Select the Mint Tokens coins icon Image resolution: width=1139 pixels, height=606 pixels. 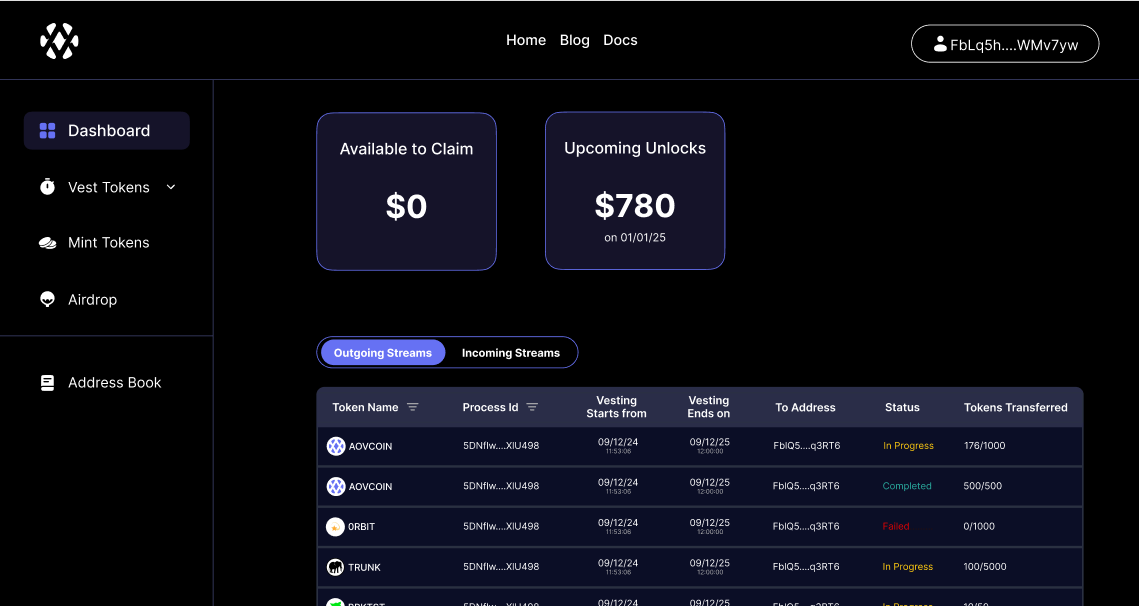pos(46,242)
